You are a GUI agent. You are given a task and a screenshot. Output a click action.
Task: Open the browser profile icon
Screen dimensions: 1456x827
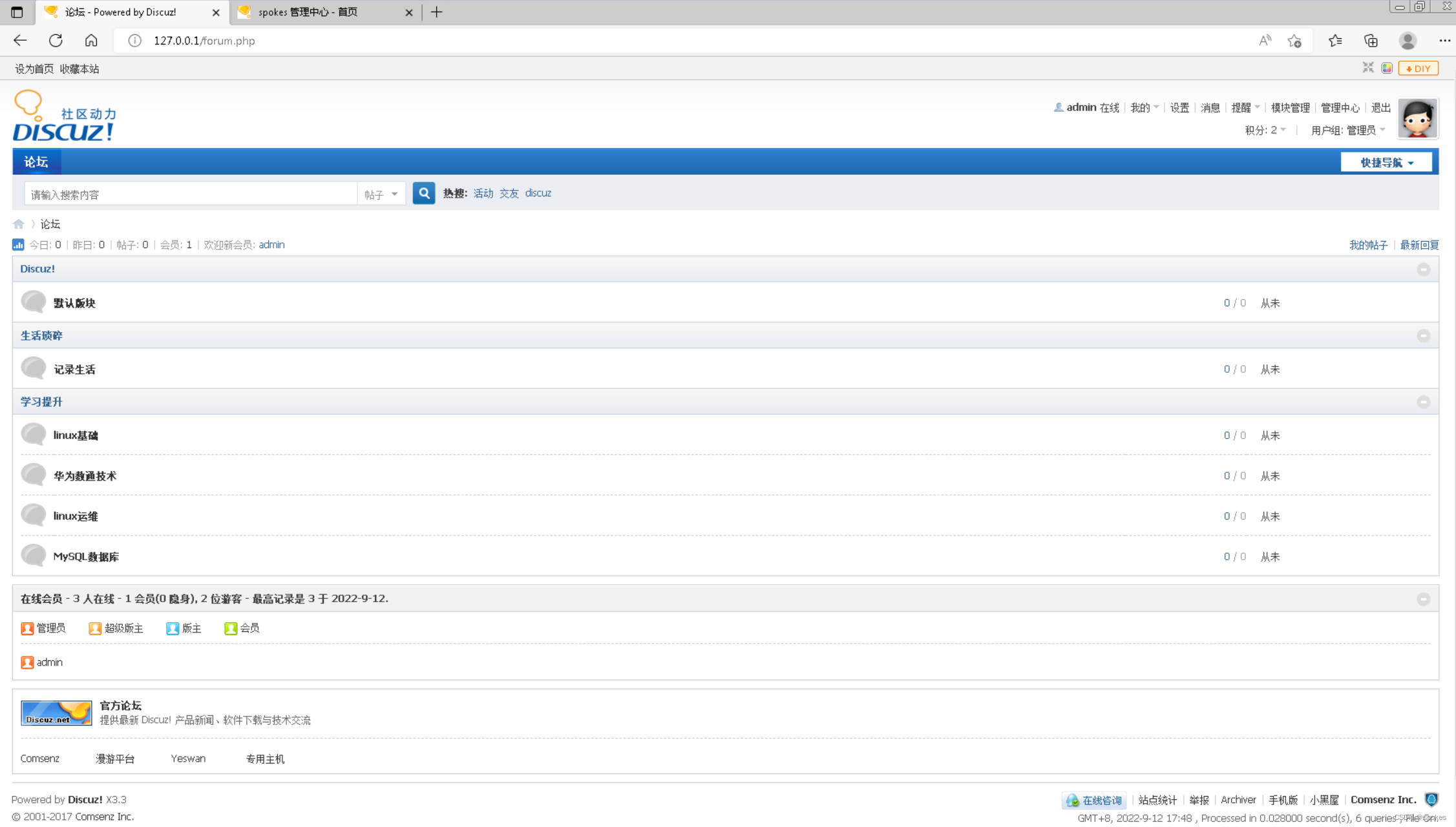tap(1408, 41)
